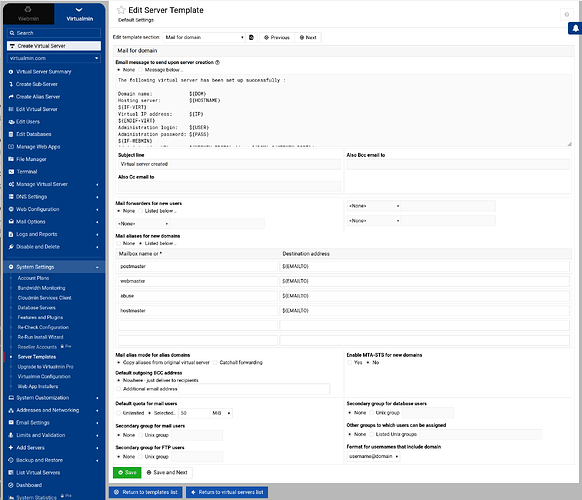Open Edit Virtual Server

36,109
